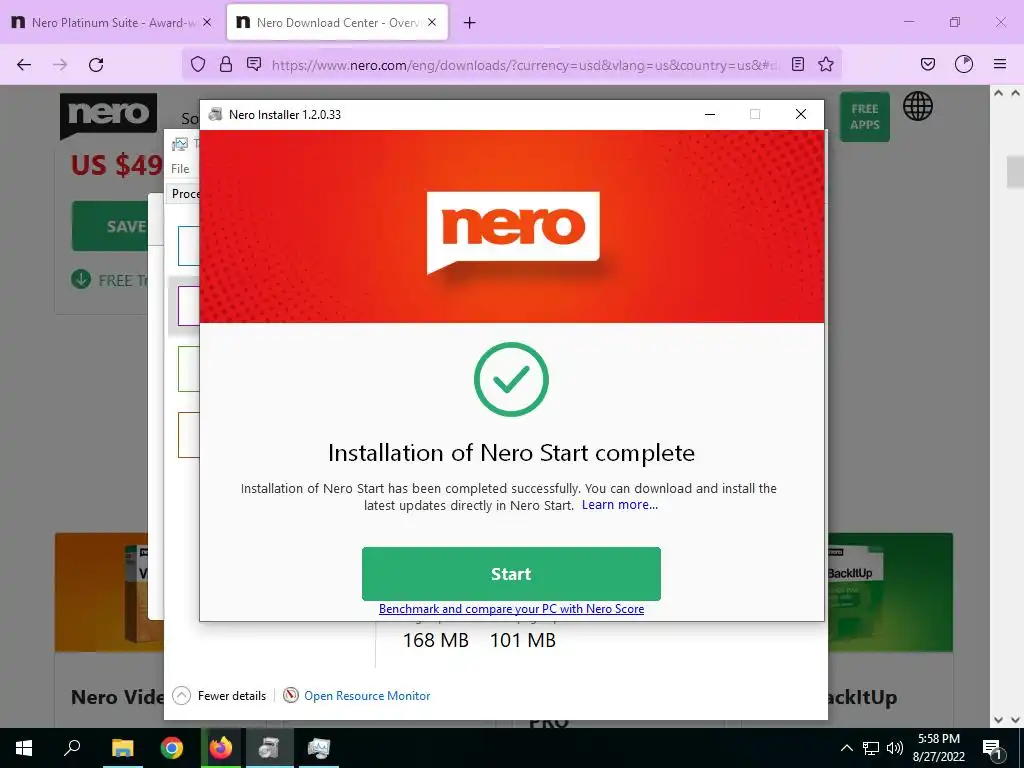Go forward in Firefox history
Viewport: 1024px width, 768px height.
coord(60,64)
